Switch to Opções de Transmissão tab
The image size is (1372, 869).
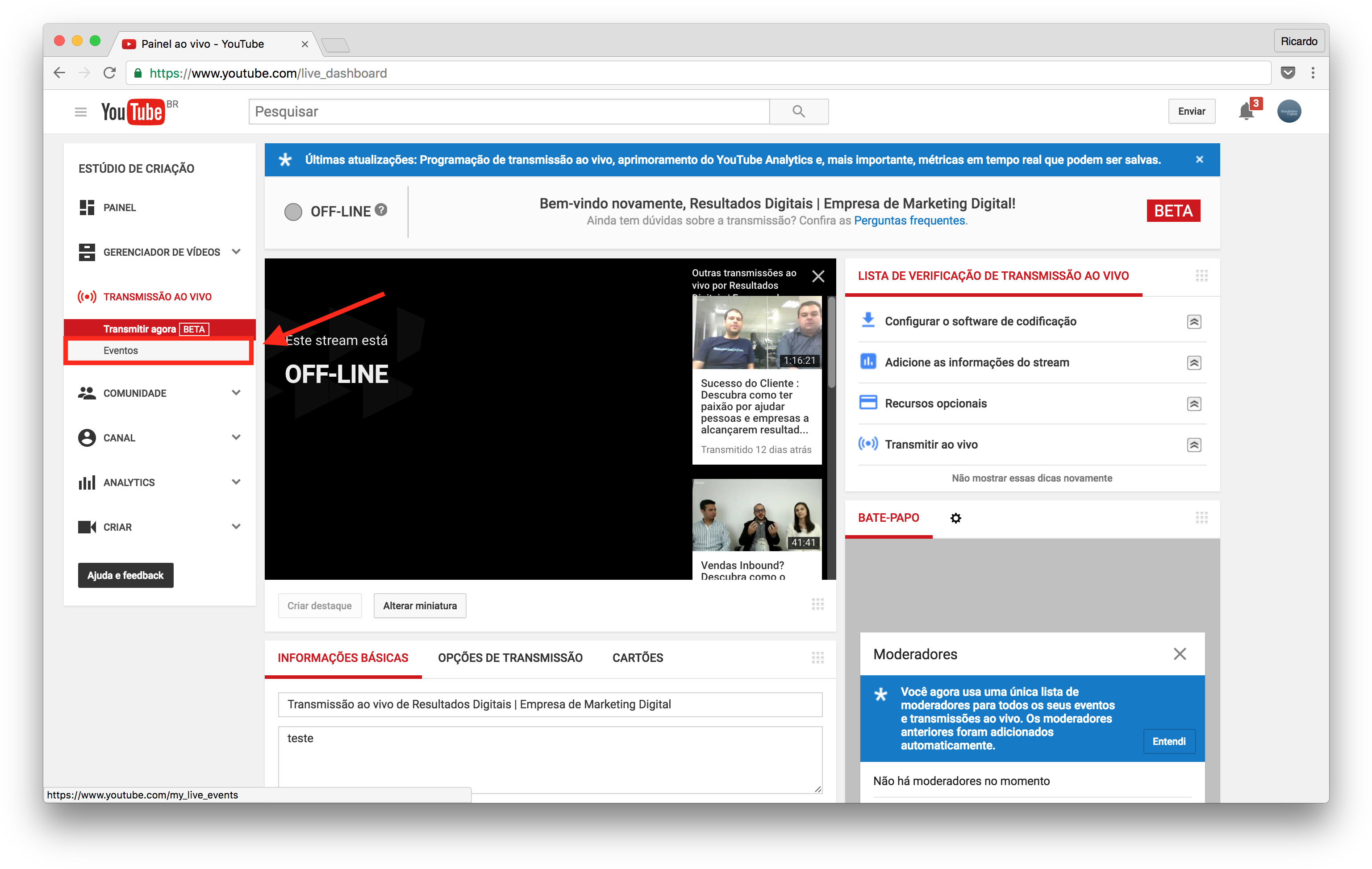[x=510, y=658]
